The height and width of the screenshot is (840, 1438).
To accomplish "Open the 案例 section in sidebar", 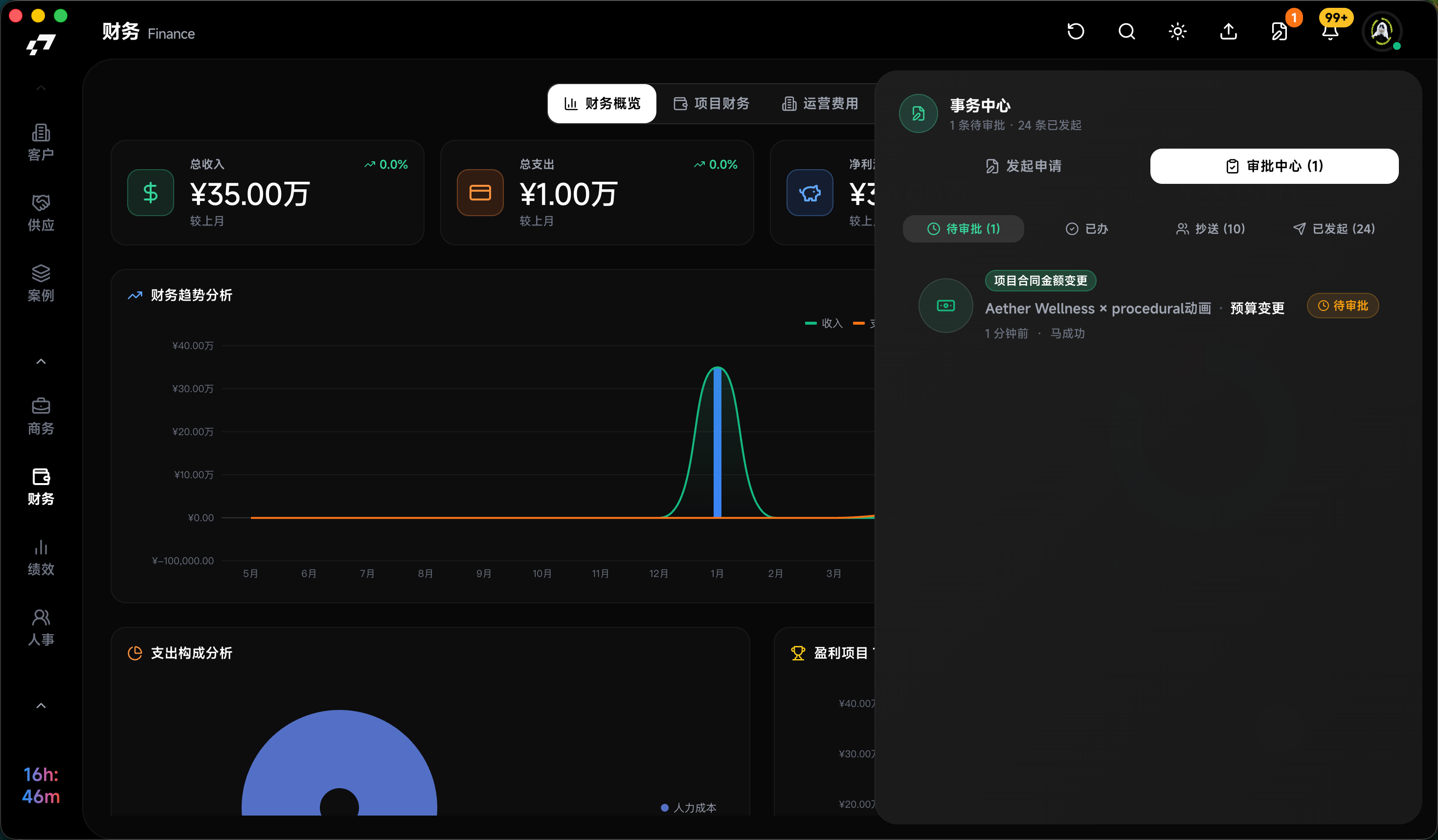I will tap(41, 284).
